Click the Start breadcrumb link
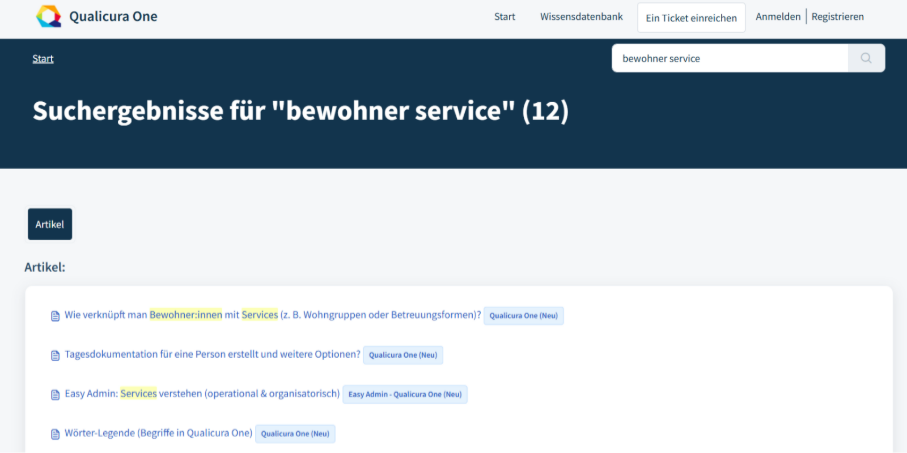 (x=43, y=58)
